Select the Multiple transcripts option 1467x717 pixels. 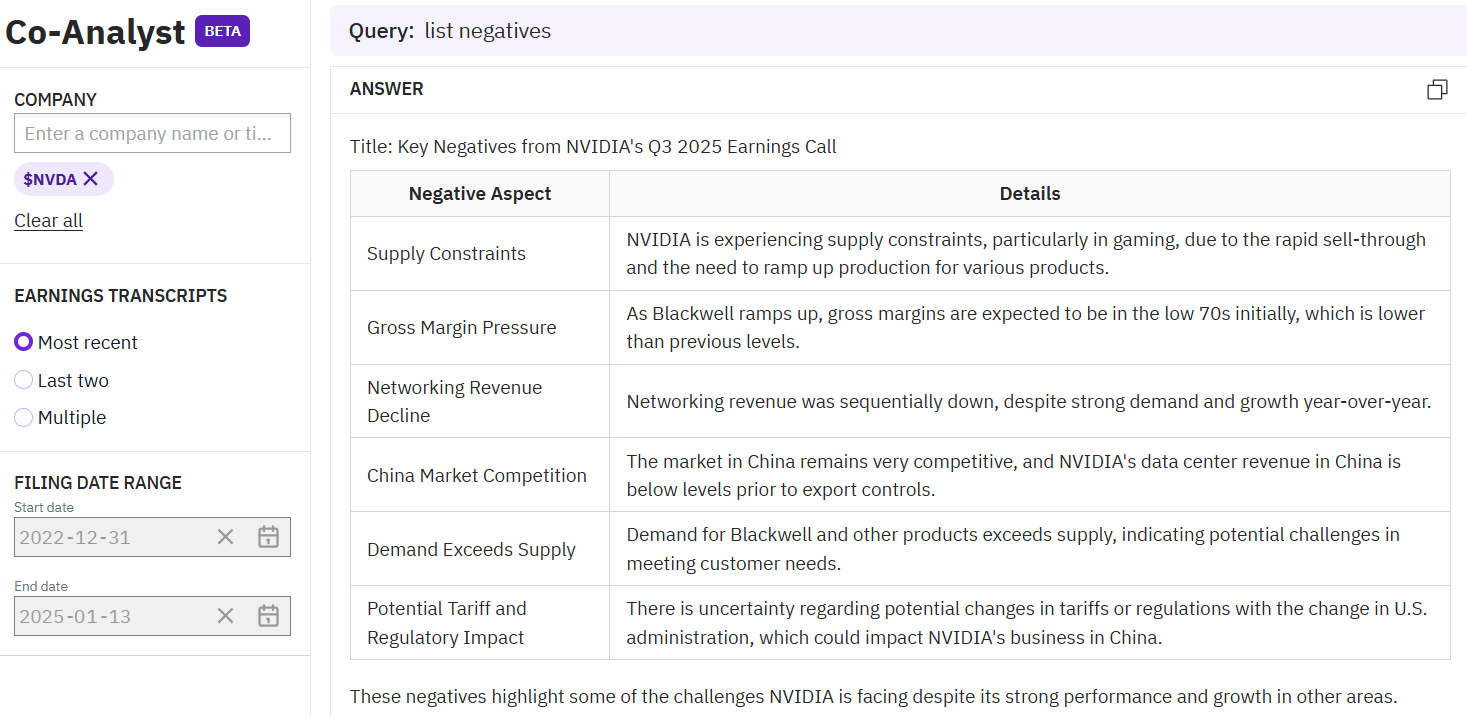tap(24, 417)
